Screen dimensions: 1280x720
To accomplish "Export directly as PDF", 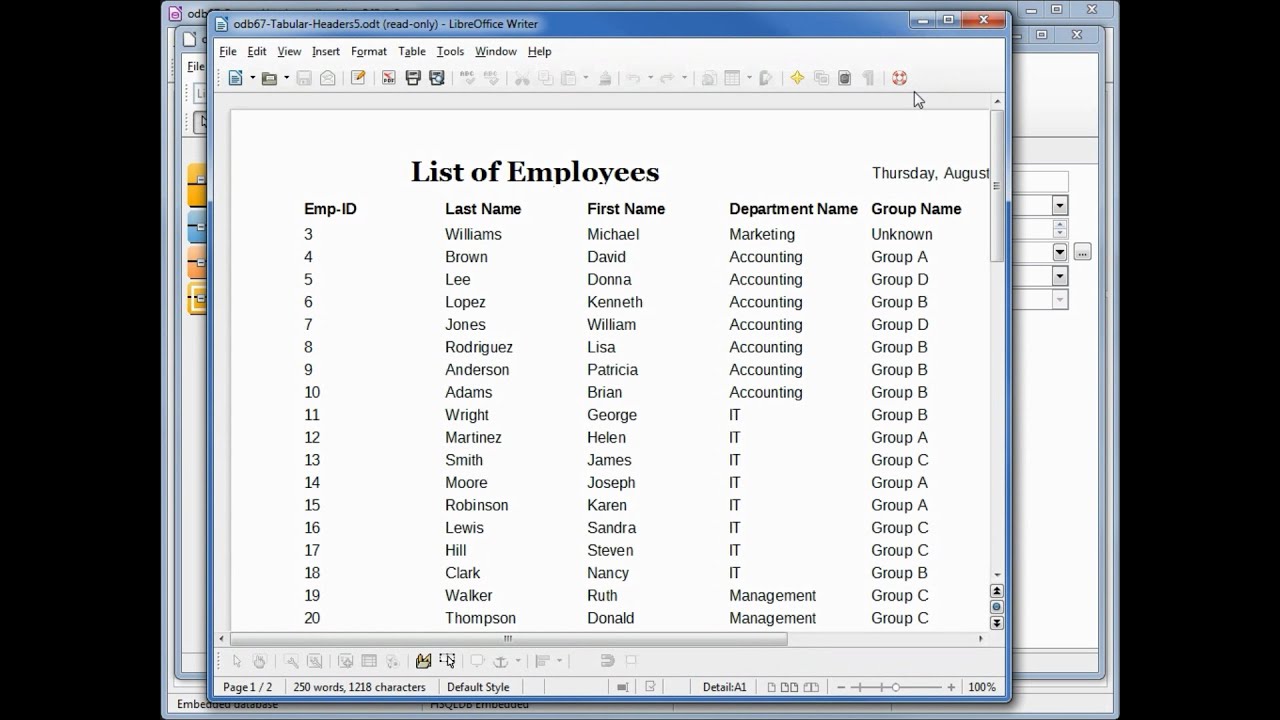I will tap(389, 78).
